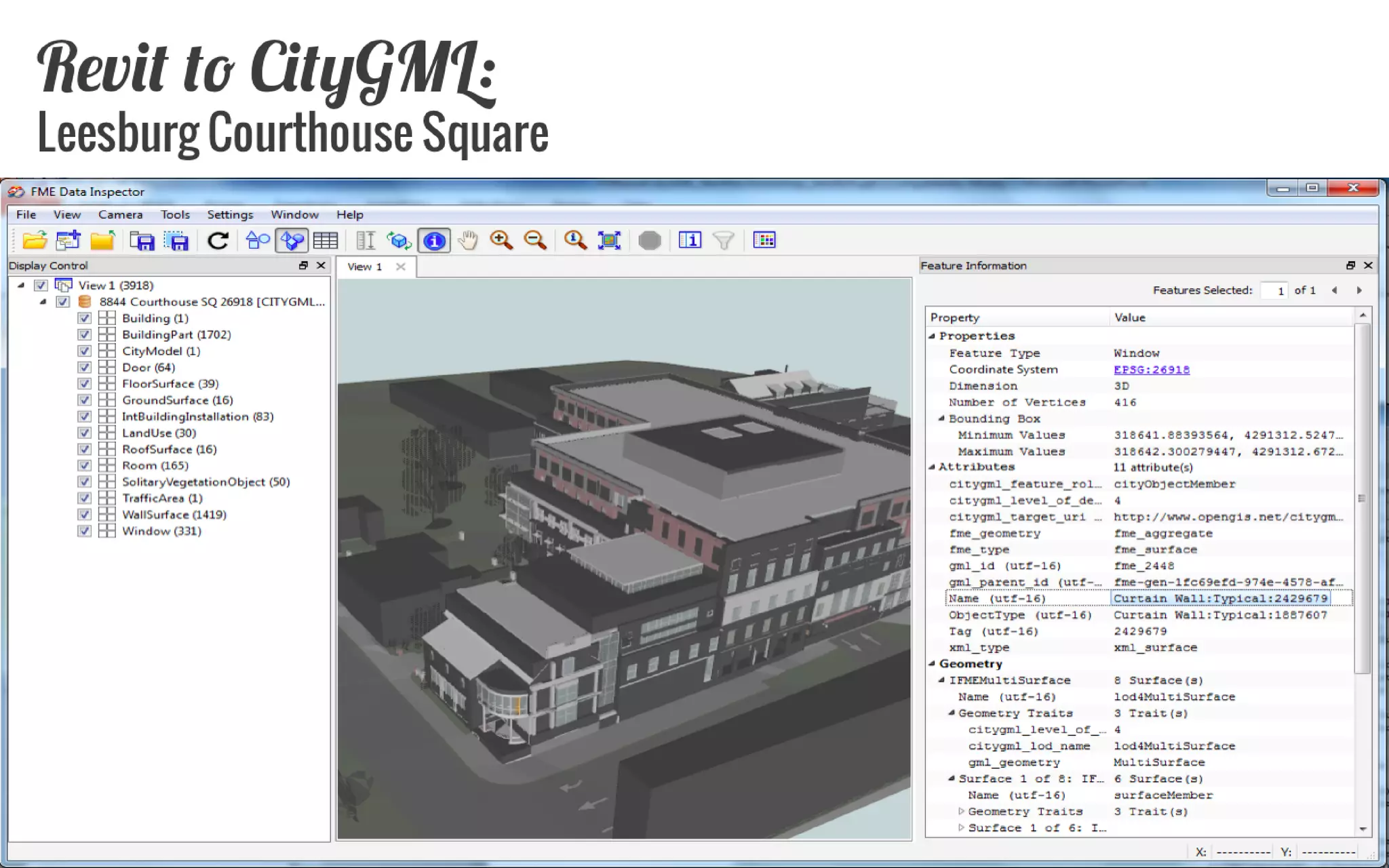The height and width of the screenshot is (868, 1389).
Task: Click the Refresh icon in toolbar
Action: point(218,241)
